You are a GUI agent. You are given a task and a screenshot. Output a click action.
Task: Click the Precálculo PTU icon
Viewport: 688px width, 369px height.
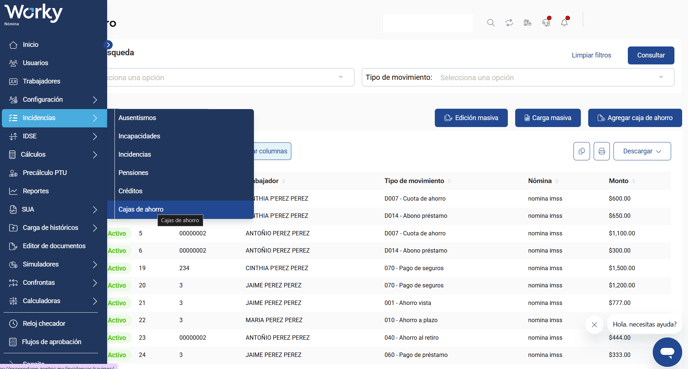pyautogui.click(x=13, y=173)
